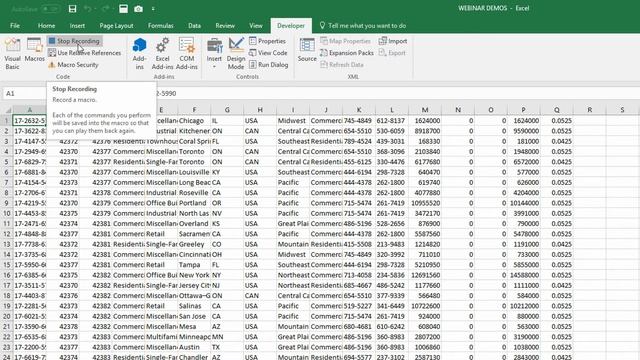640x360 pixels.
Task: Expand the Insert controls dropdown
Action: click(x=214, y=54)
